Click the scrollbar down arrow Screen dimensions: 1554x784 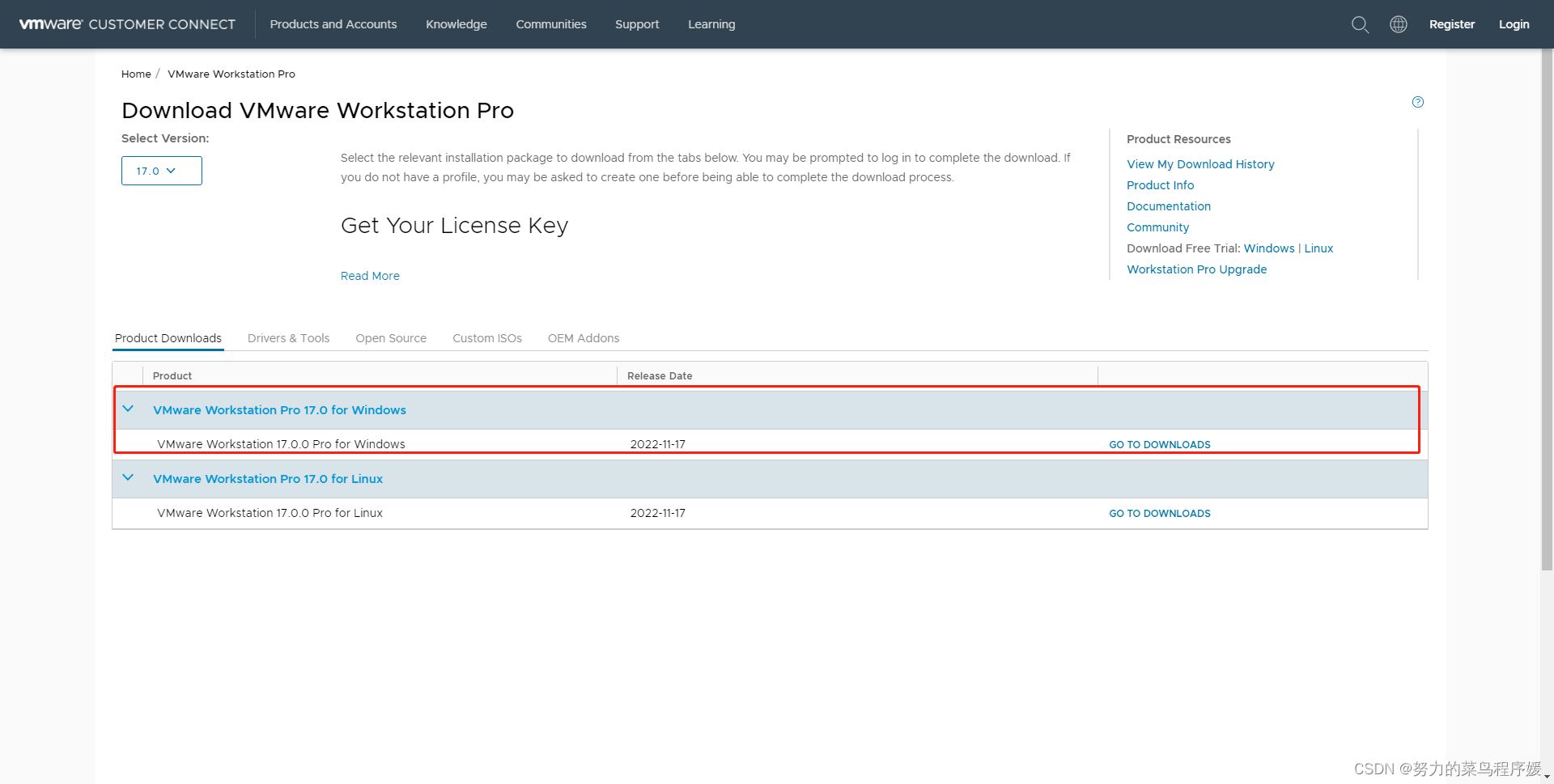pyautogui.click(x=1547, y=778)
